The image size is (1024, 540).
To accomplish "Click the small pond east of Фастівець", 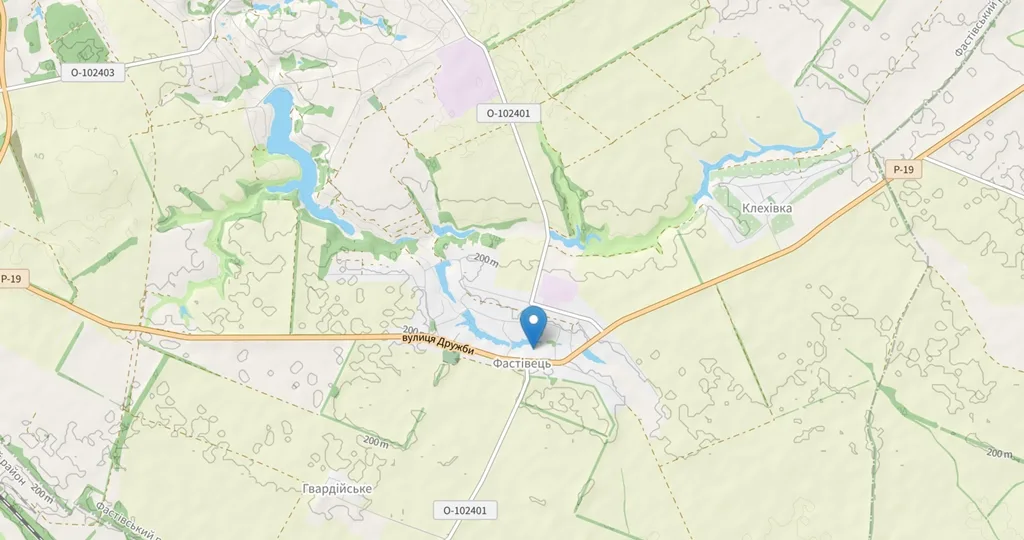I will (592, 356).
